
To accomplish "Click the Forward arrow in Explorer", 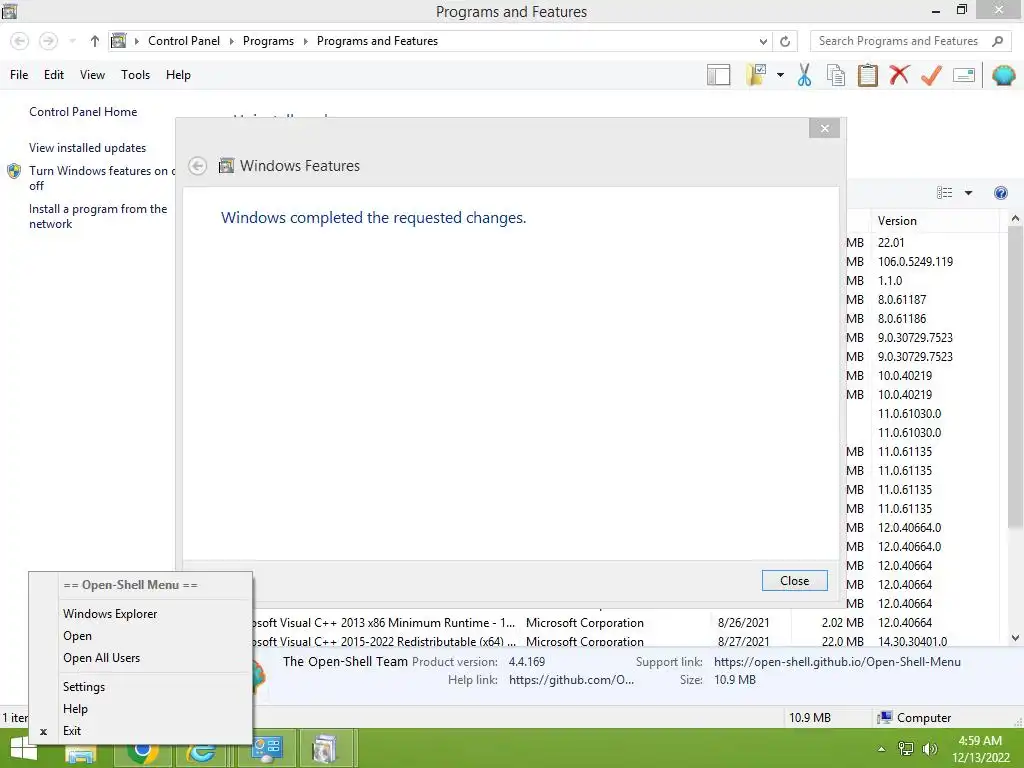I will (48, 41).
